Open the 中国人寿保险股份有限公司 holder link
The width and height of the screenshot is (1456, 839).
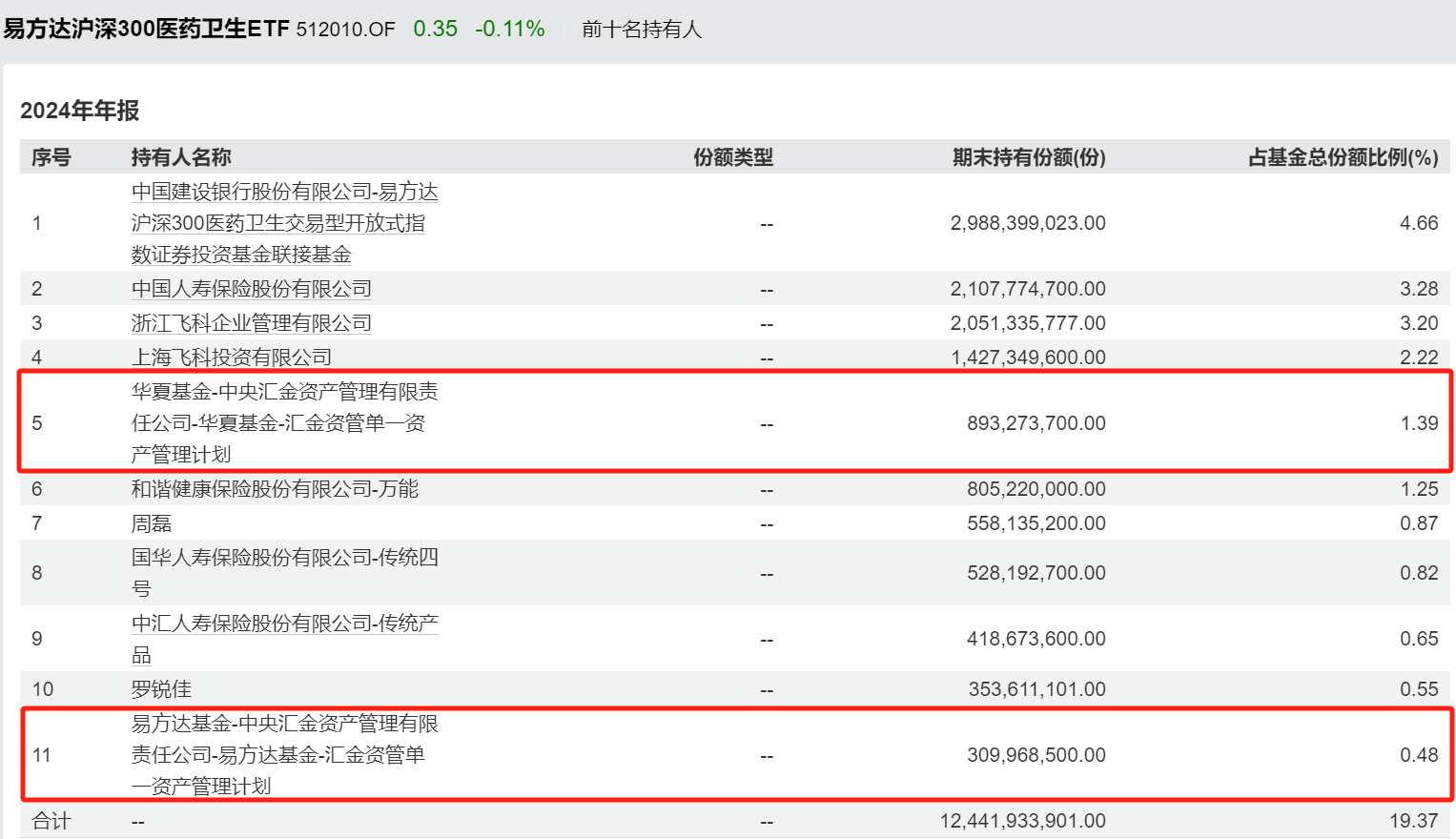[x=250, y=288]
